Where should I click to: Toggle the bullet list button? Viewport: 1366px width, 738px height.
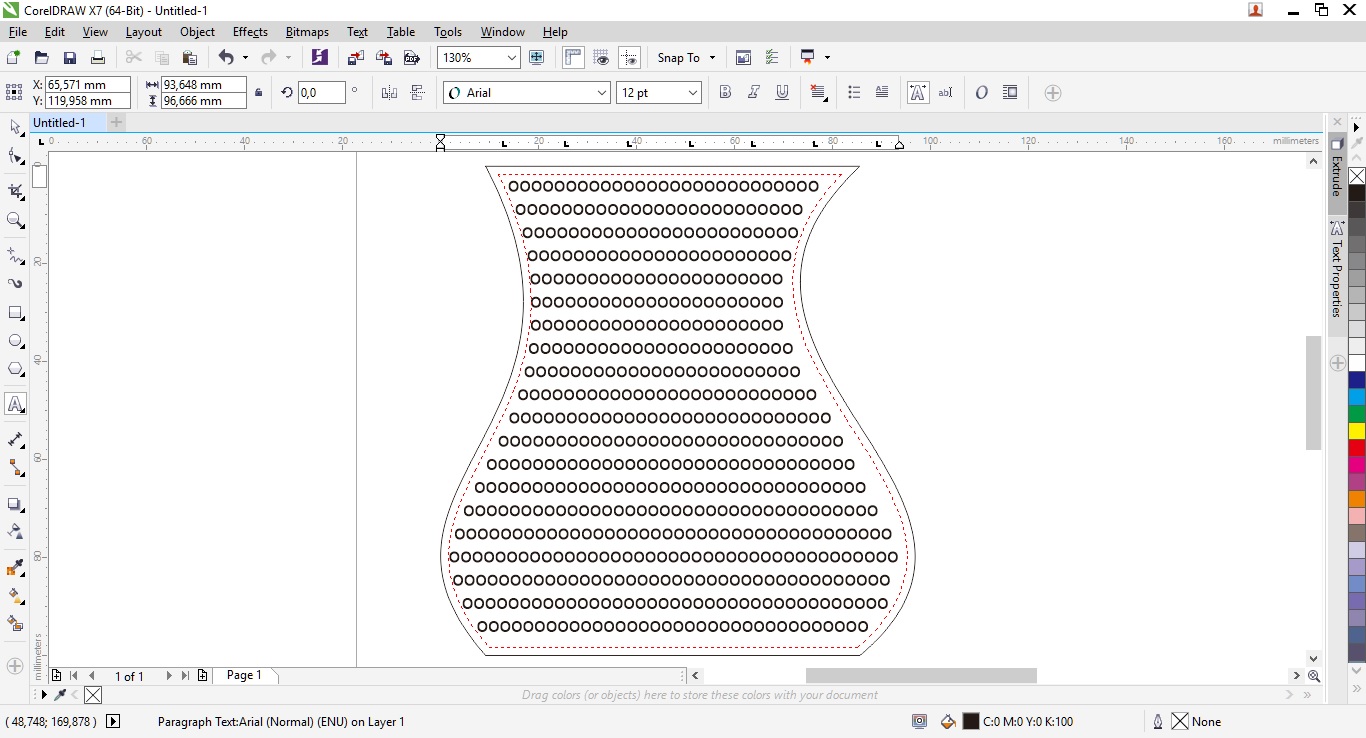pos(854,93)
